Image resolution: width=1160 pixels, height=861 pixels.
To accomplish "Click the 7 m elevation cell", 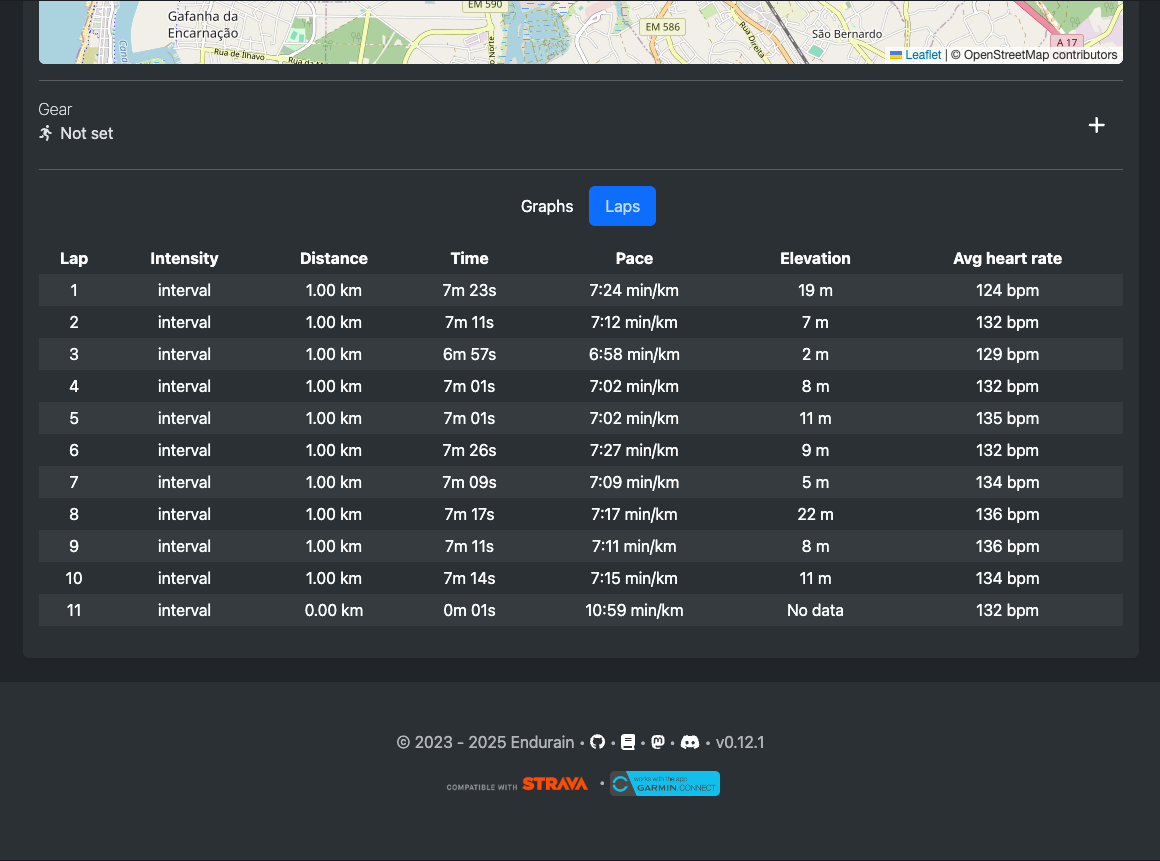I will pos(815,323).
